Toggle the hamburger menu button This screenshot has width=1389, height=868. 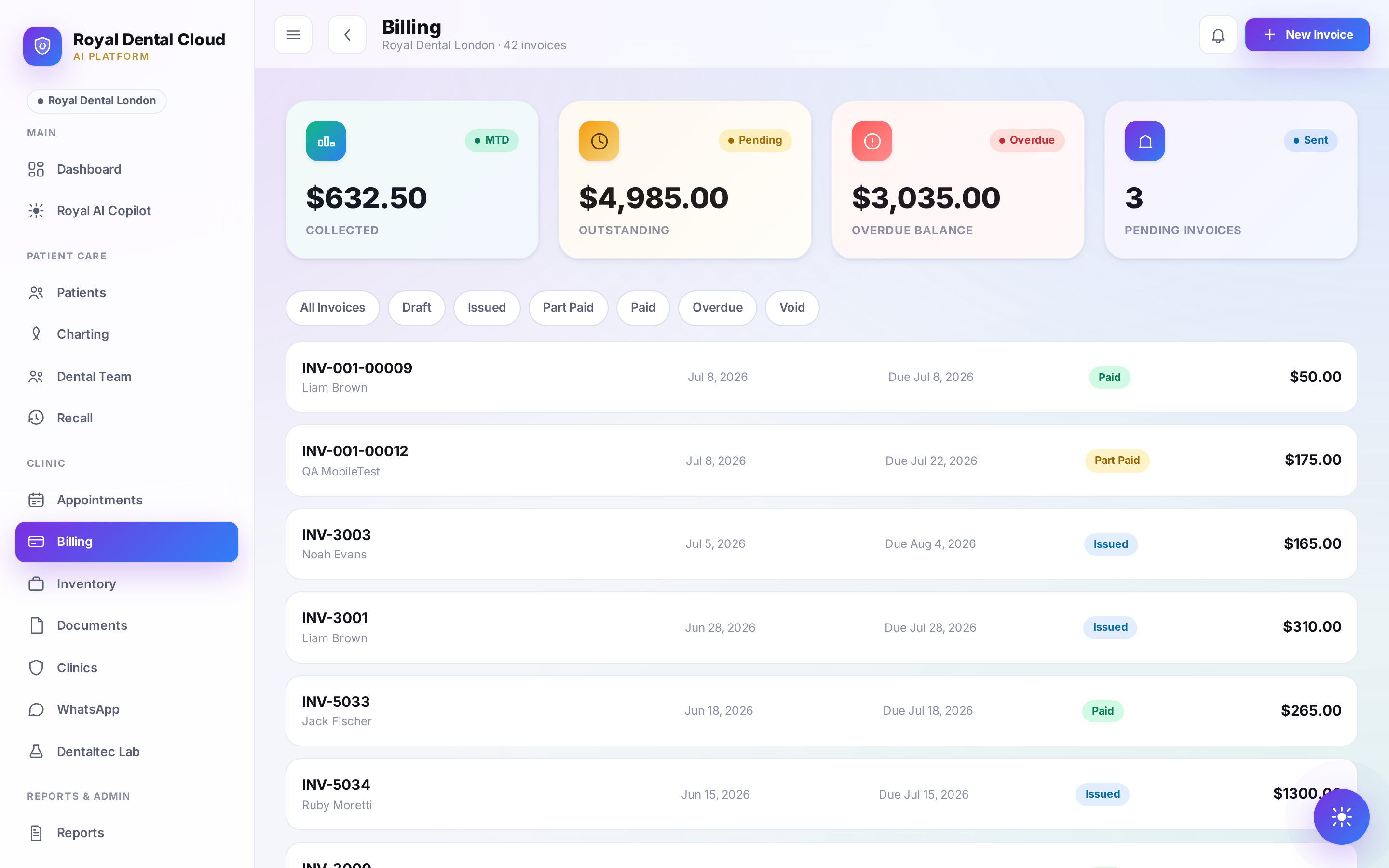[x=293, y=35]
